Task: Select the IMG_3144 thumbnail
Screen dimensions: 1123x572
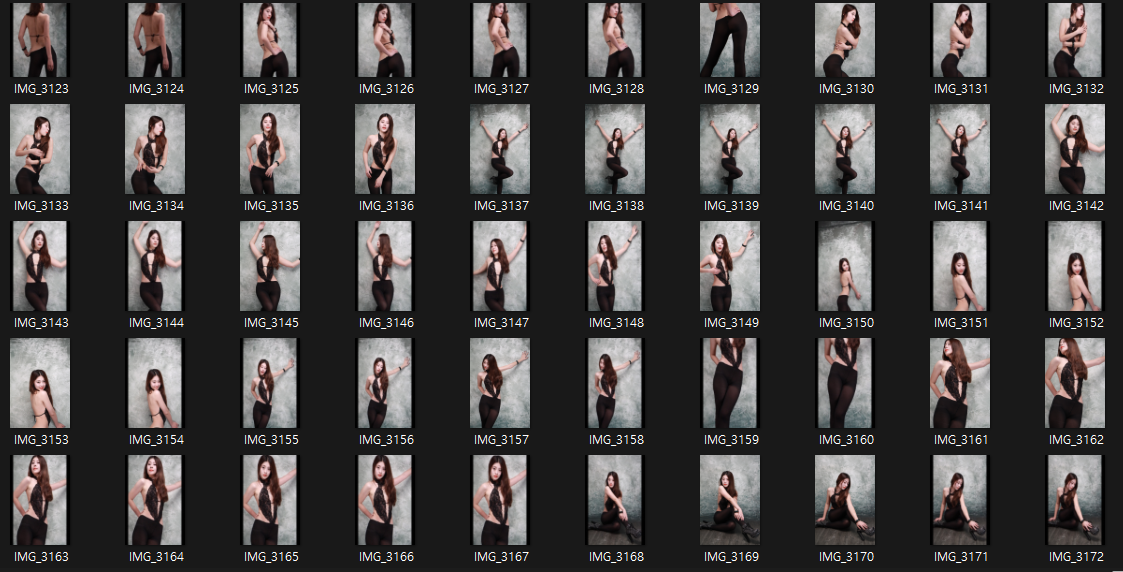Action: (x=155, y=266)
